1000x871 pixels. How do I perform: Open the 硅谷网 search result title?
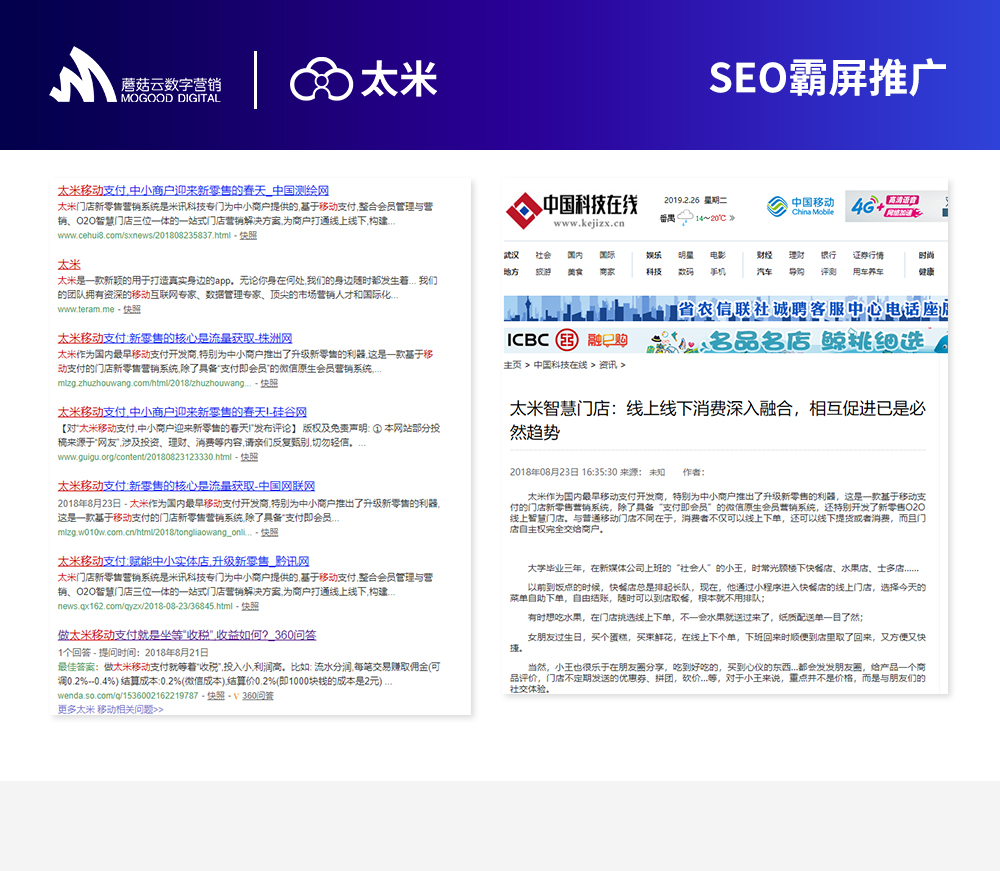[182, 412]
